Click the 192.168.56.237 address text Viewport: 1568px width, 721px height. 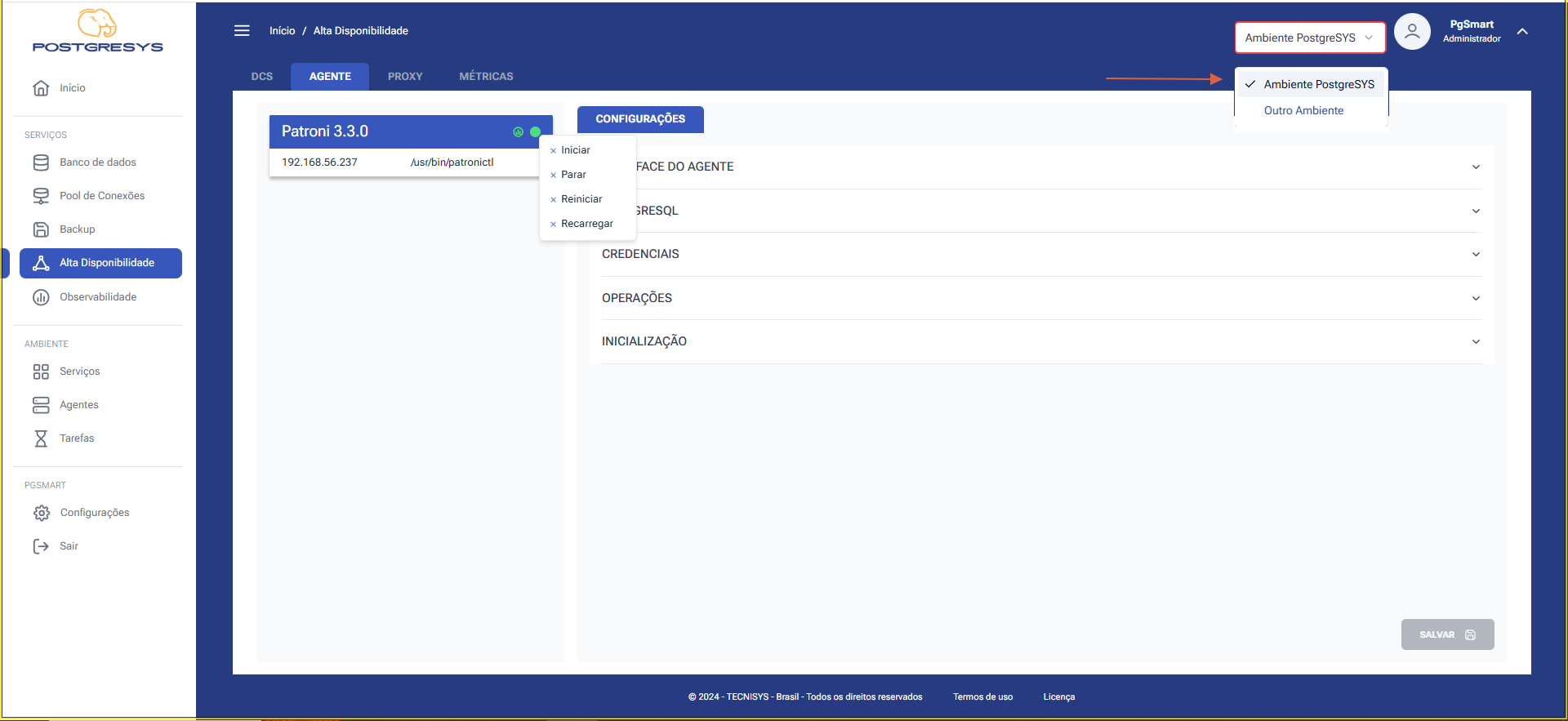(319, 162)
